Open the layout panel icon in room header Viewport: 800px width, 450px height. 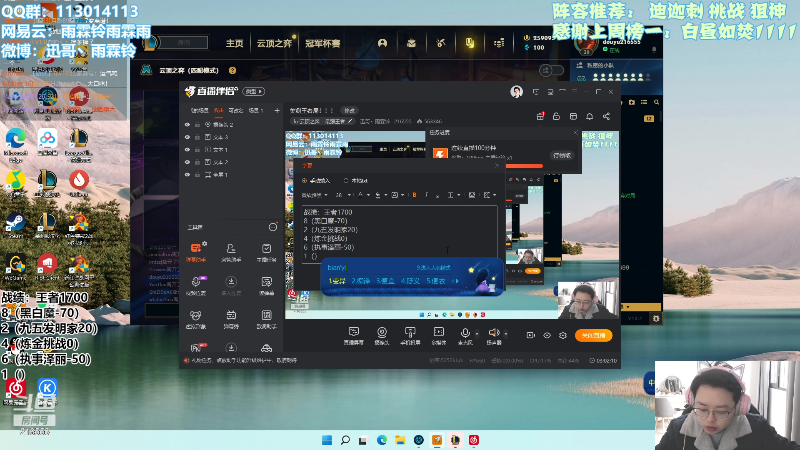[x=573, y=116]
